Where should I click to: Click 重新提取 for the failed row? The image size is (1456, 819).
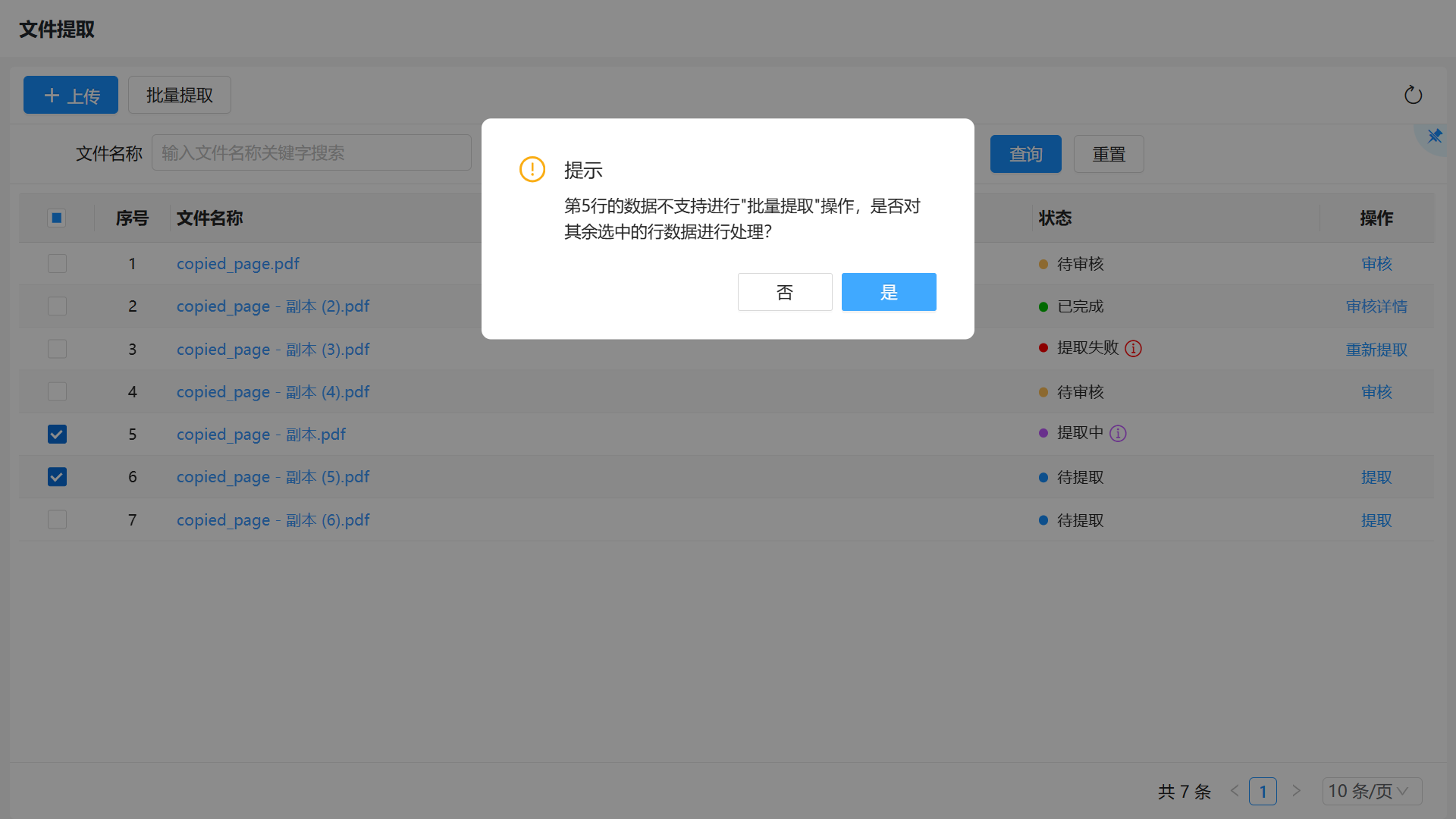1376,350
